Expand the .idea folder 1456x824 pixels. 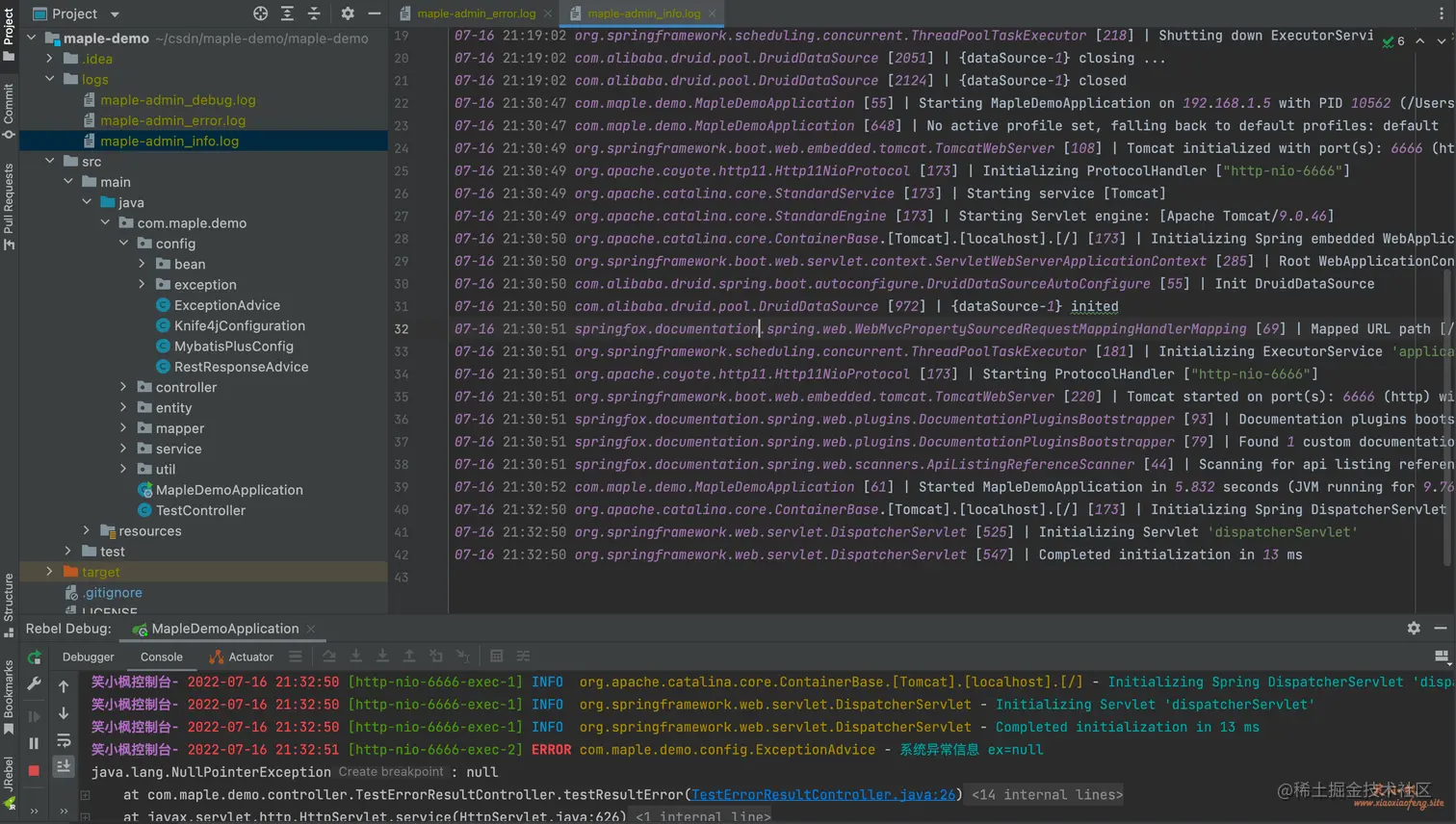tap(50, 59)
